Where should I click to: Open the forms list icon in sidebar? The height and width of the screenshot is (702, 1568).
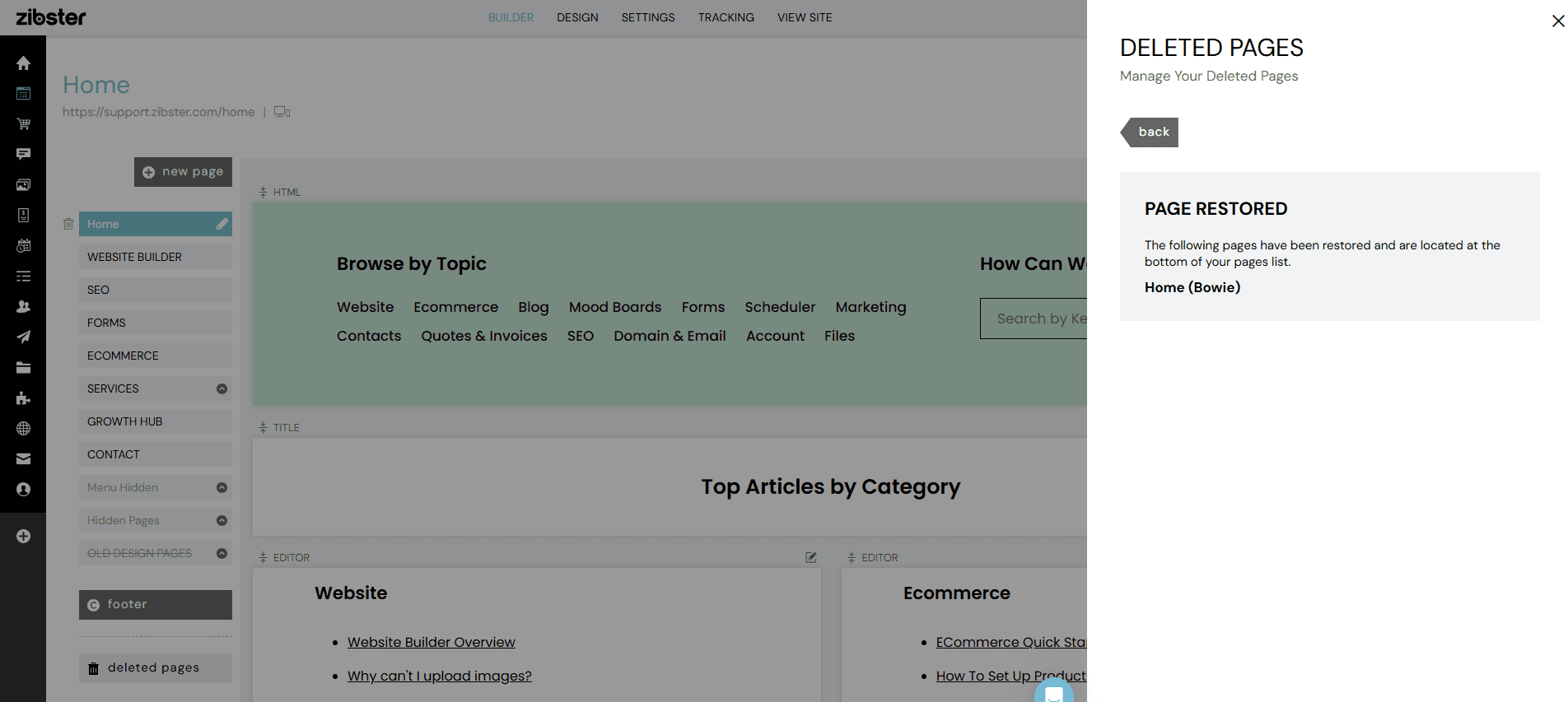(23, 277)
